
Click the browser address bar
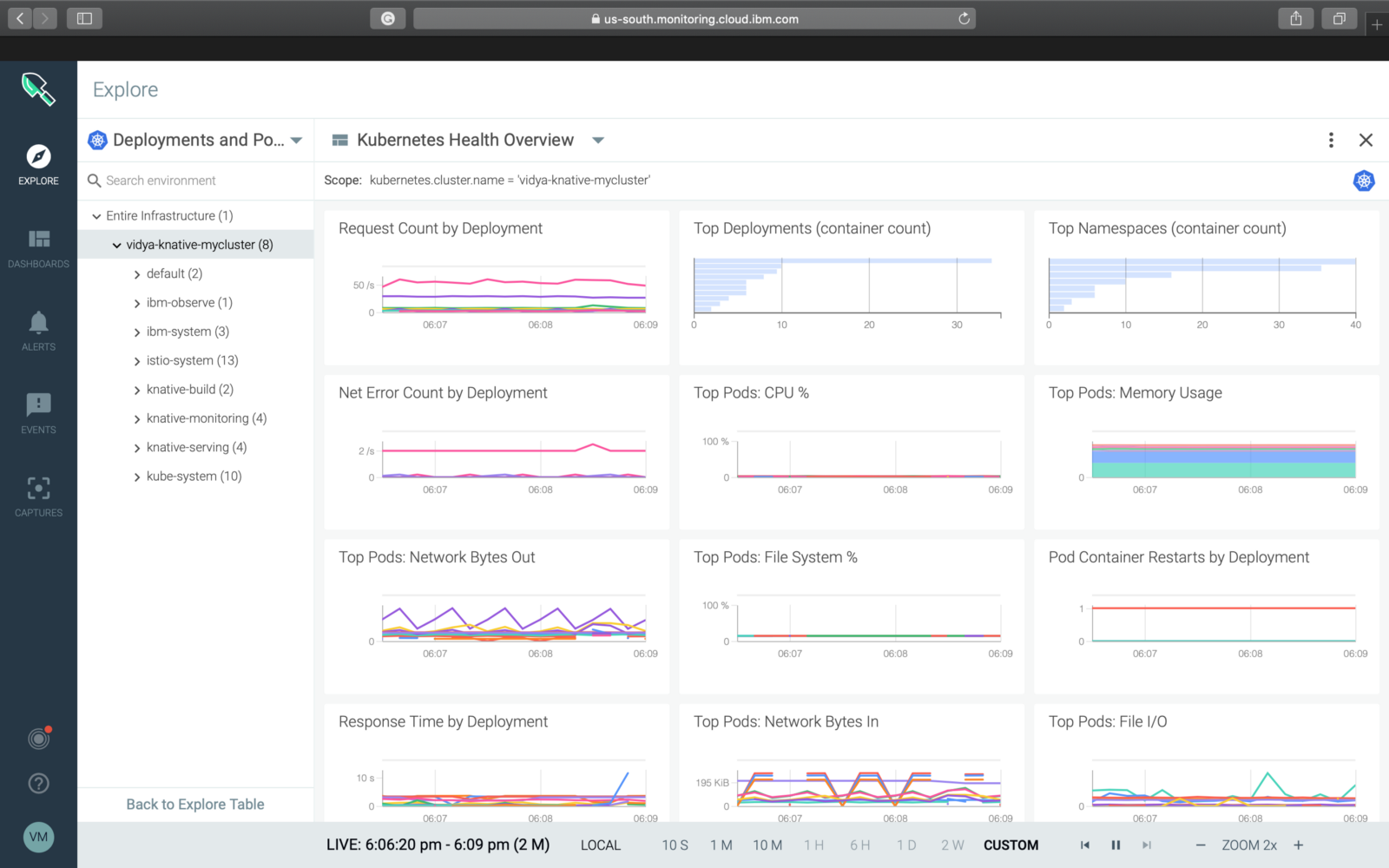coord(694,18)
